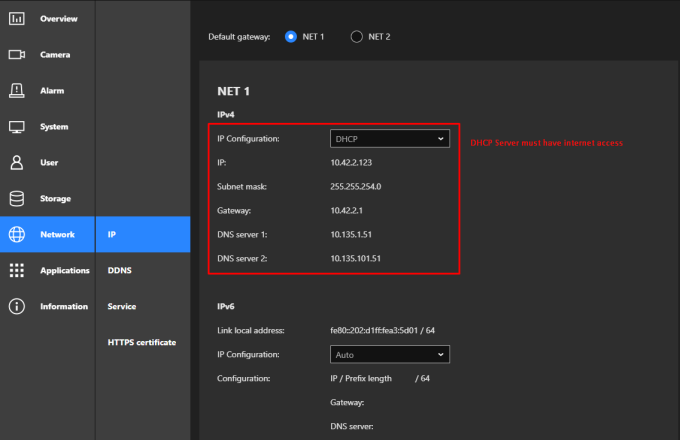Click the Overview dashboard icon
Screen dimensions: 680x440
tap(17, 19)
